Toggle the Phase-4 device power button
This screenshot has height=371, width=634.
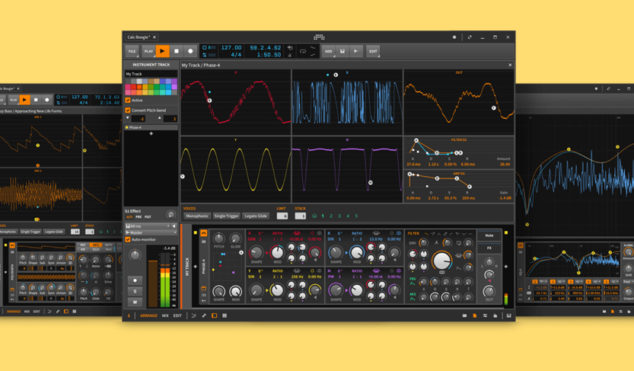[204, 233]
